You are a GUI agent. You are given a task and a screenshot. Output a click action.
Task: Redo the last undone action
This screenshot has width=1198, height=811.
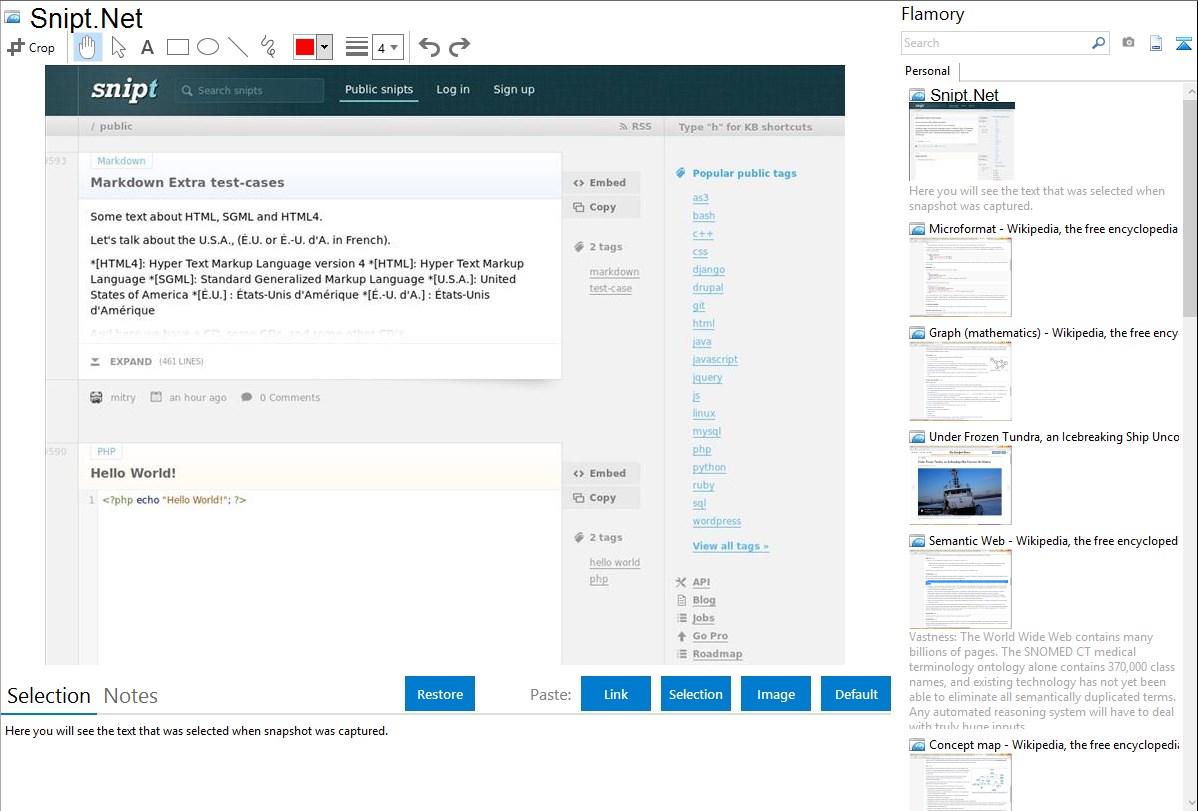click(459, 47)
